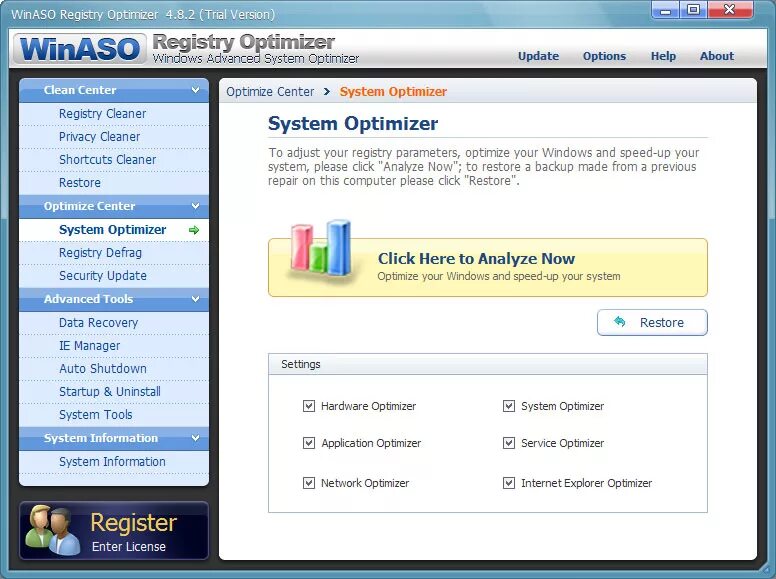Open Data Recovery tool
The width and height of the screenshot is (776, 579).
click(114, 323)
